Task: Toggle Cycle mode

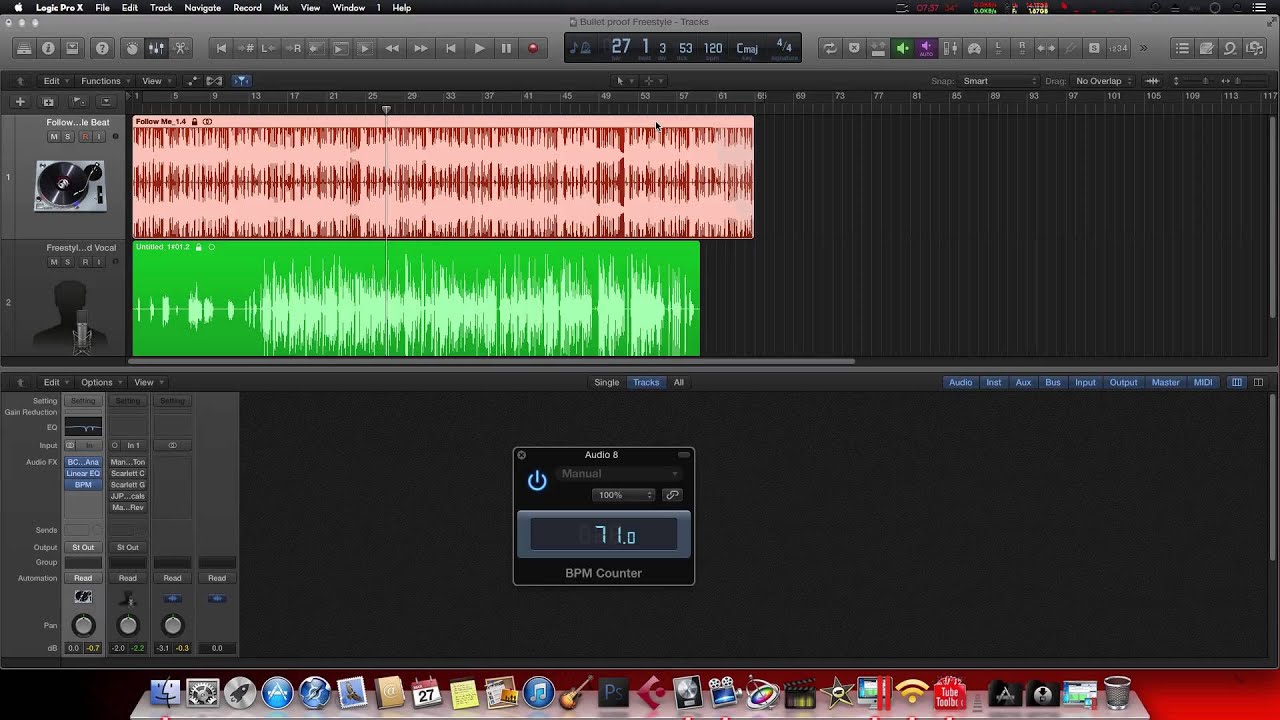Action: click(829, 48)
